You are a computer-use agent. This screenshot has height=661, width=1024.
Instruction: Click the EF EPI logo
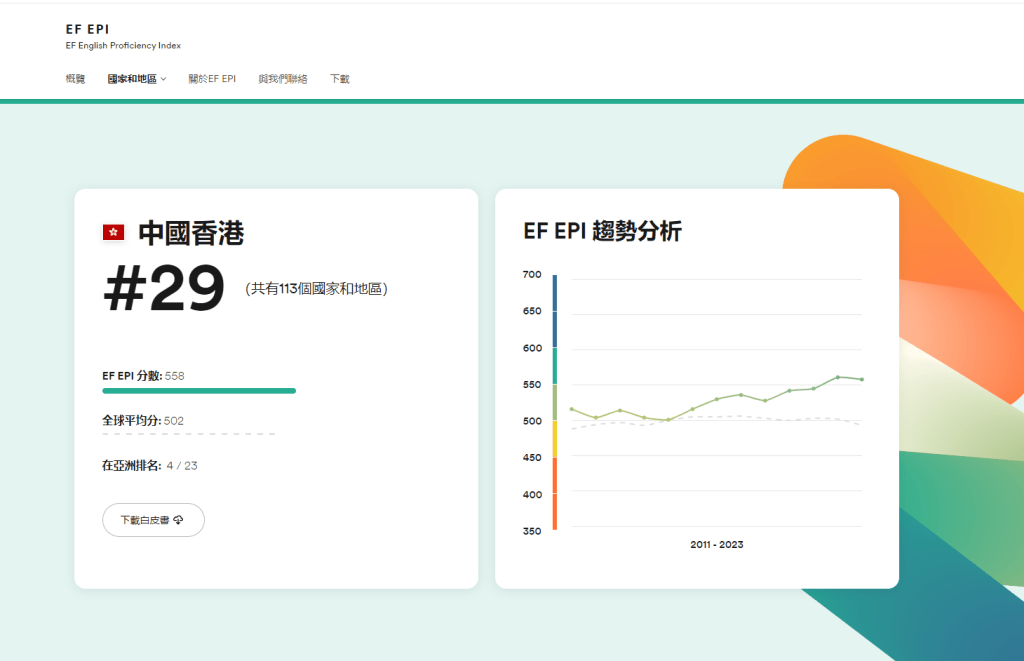pyautogui.click(x=88, y=29)
